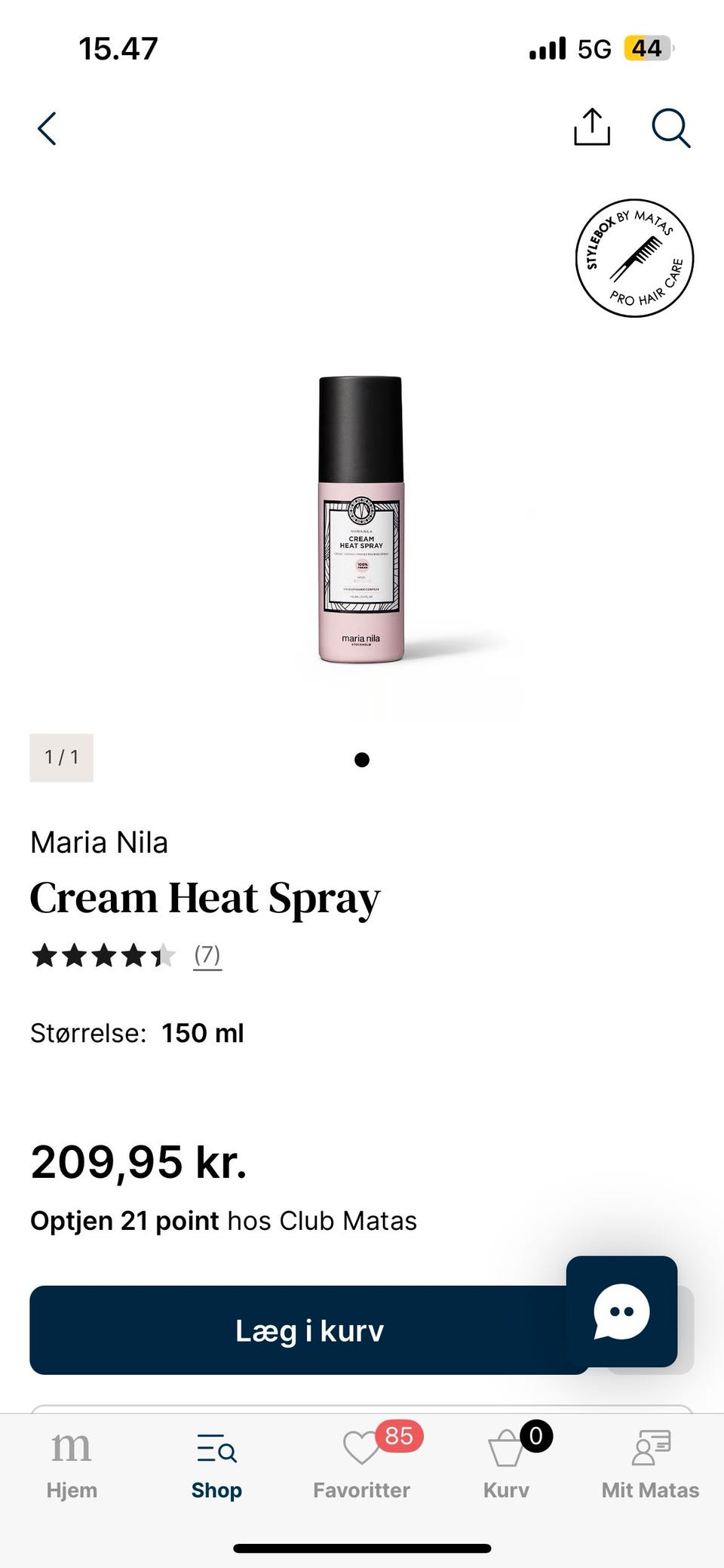Open the 7 reviews link
Viewport: 724px width, 1568px height.
pyautogui.click(x=207, y=955)
